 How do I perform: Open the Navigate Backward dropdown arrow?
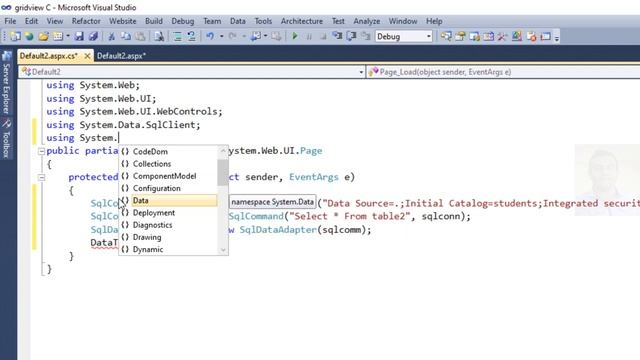tap(265, 36)
